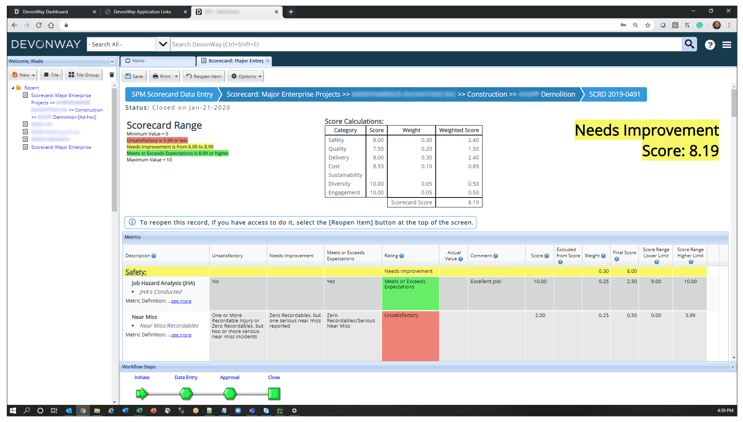Click the browser back arrow

pyautogui.click(x=14, y=25)
